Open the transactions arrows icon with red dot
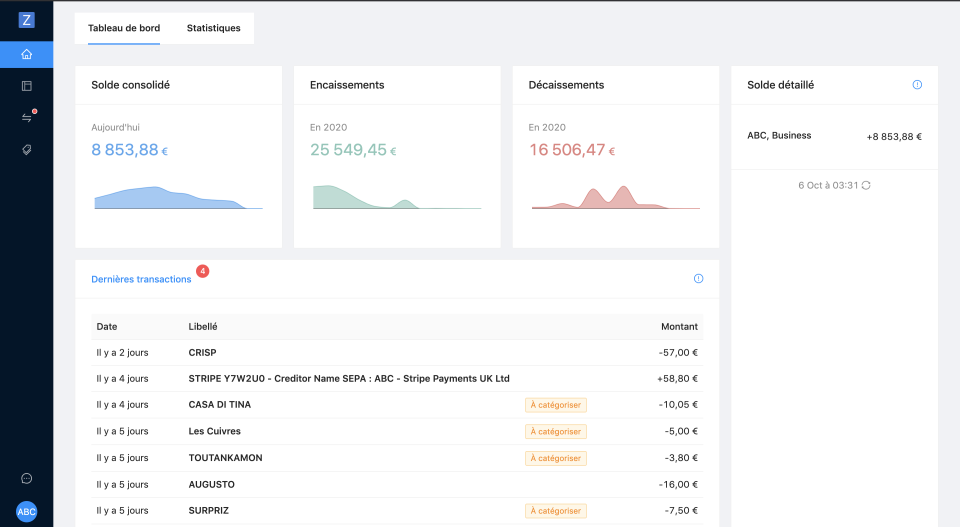This screenshot has width=960, height=527. pos(27,117)
